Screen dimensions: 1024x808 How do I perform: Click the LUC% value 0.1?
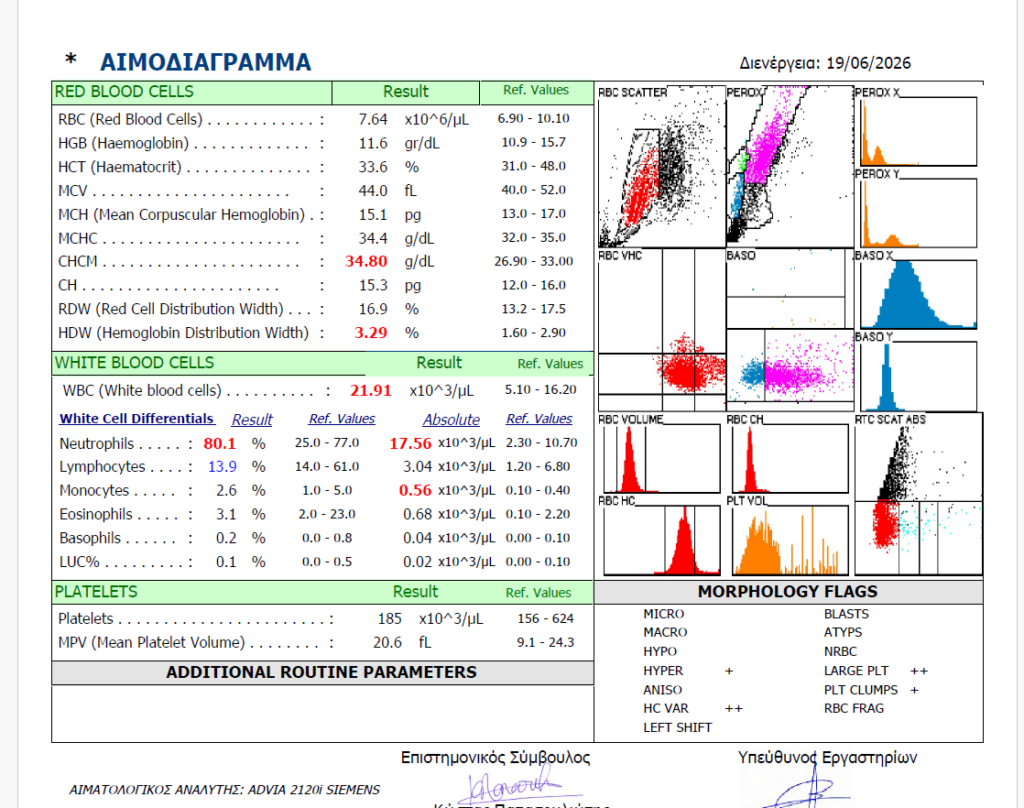pos(226,562)
